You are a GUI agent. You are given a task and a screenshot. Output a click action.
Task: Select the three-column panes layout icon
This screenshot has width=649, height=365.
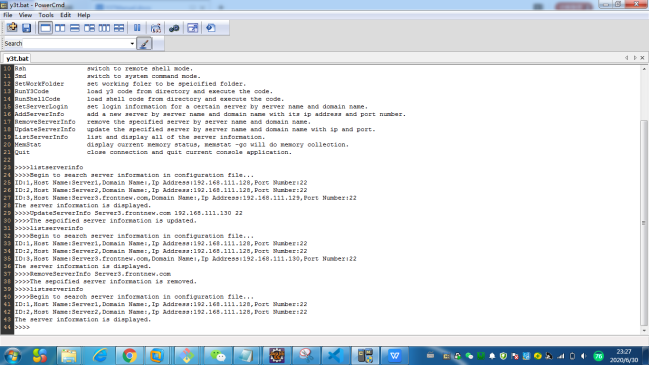[104, 28]
